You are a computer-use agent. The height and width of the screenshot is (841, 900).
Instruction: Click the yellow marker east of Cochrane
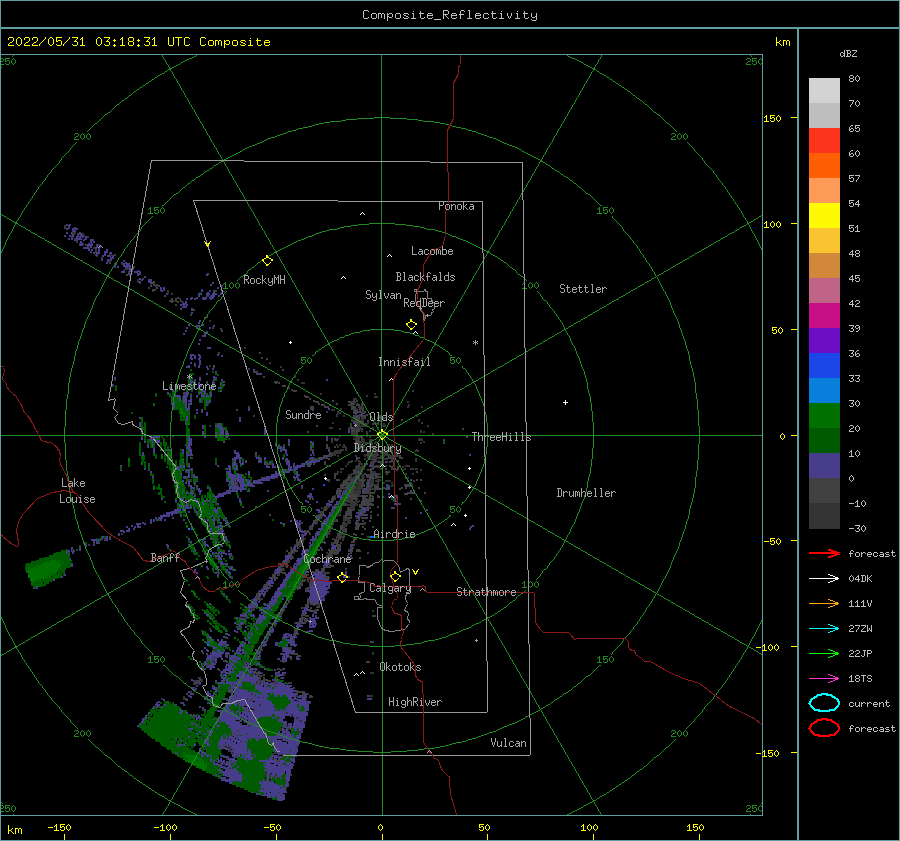[x=342, y=577]
